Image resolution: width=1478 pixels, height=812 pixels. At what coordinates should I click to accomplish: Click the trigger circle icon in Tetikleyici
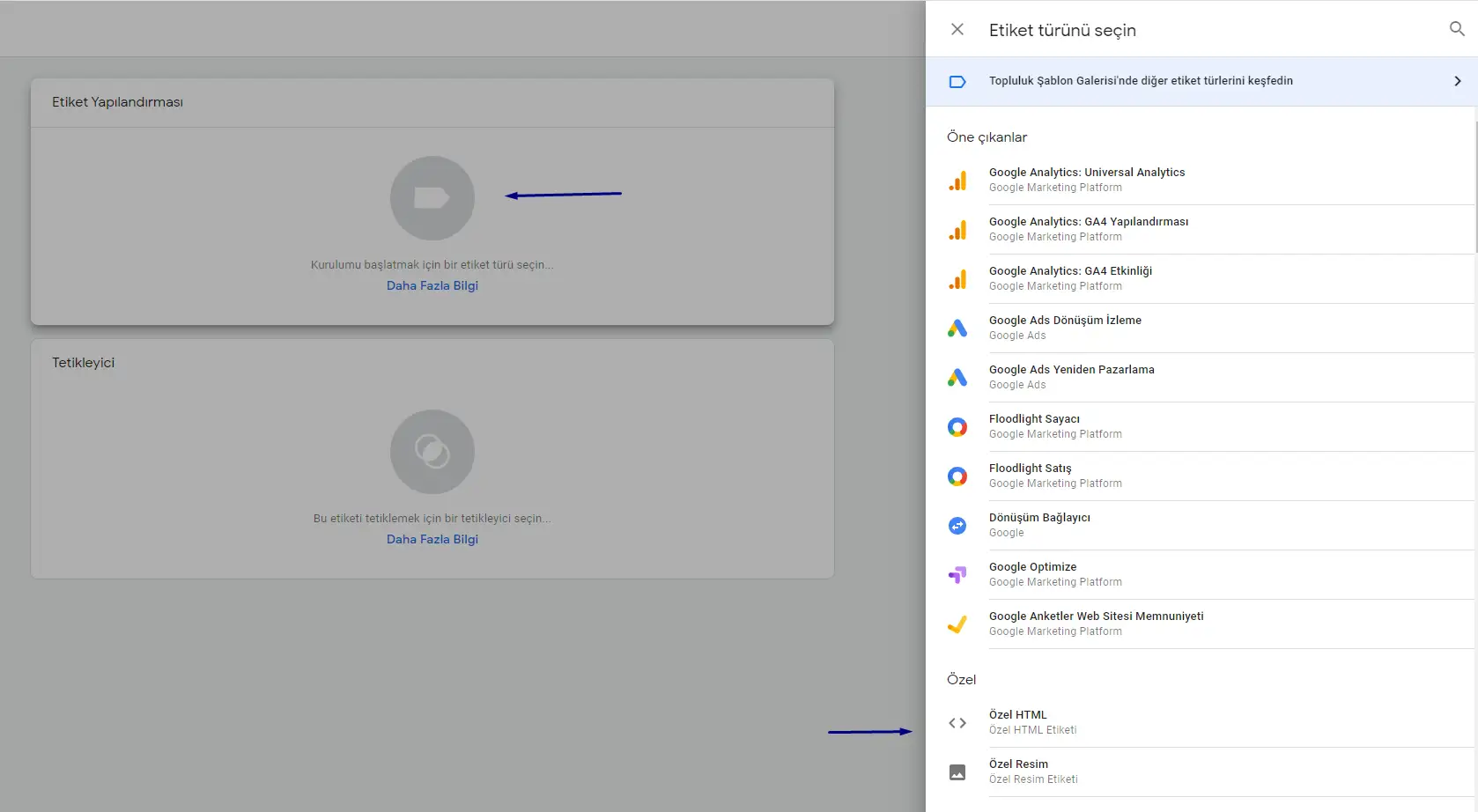(432, 452)
